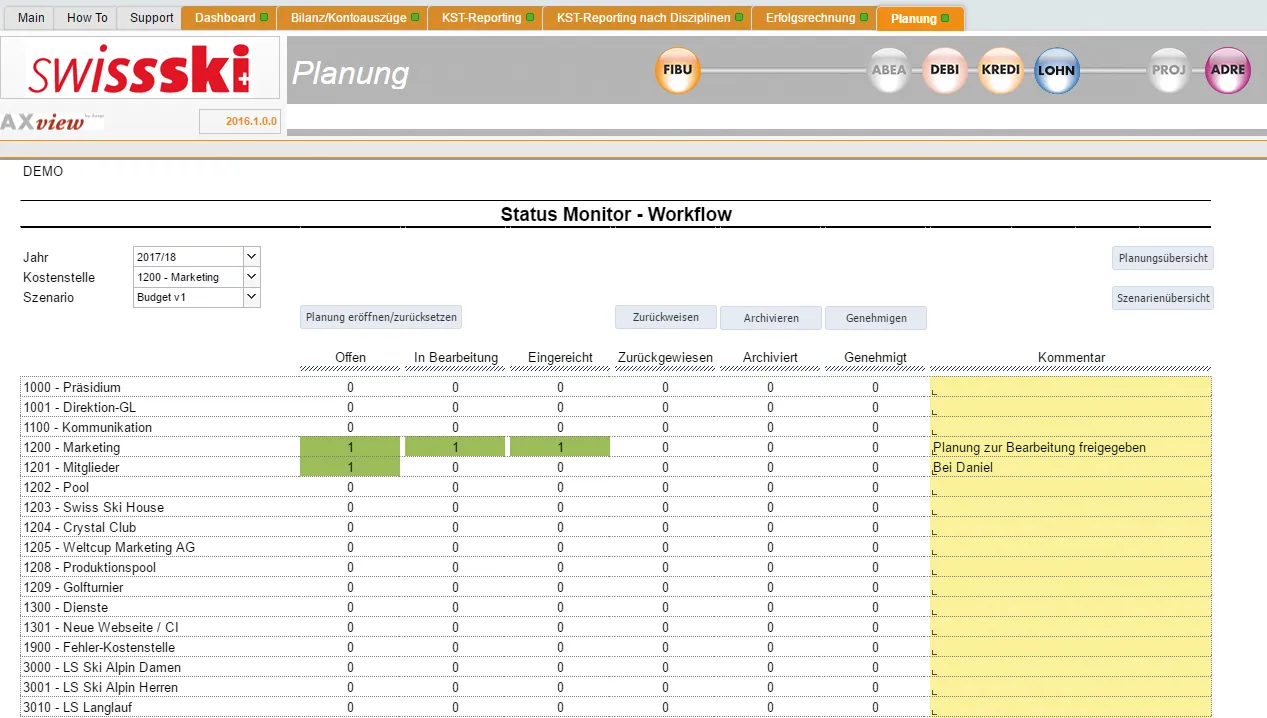Click the In Bearbeitung column header
The image size is (1267, 718).
pos(455,358)
